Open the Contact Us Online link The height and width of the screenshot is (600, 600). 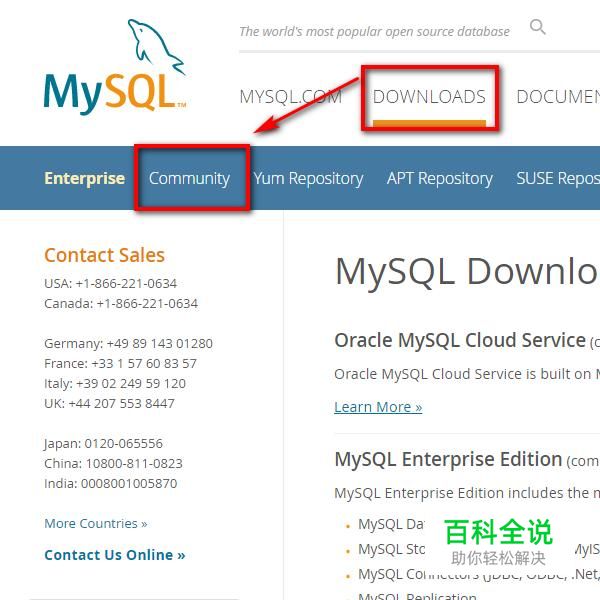(x=115, y=555)
